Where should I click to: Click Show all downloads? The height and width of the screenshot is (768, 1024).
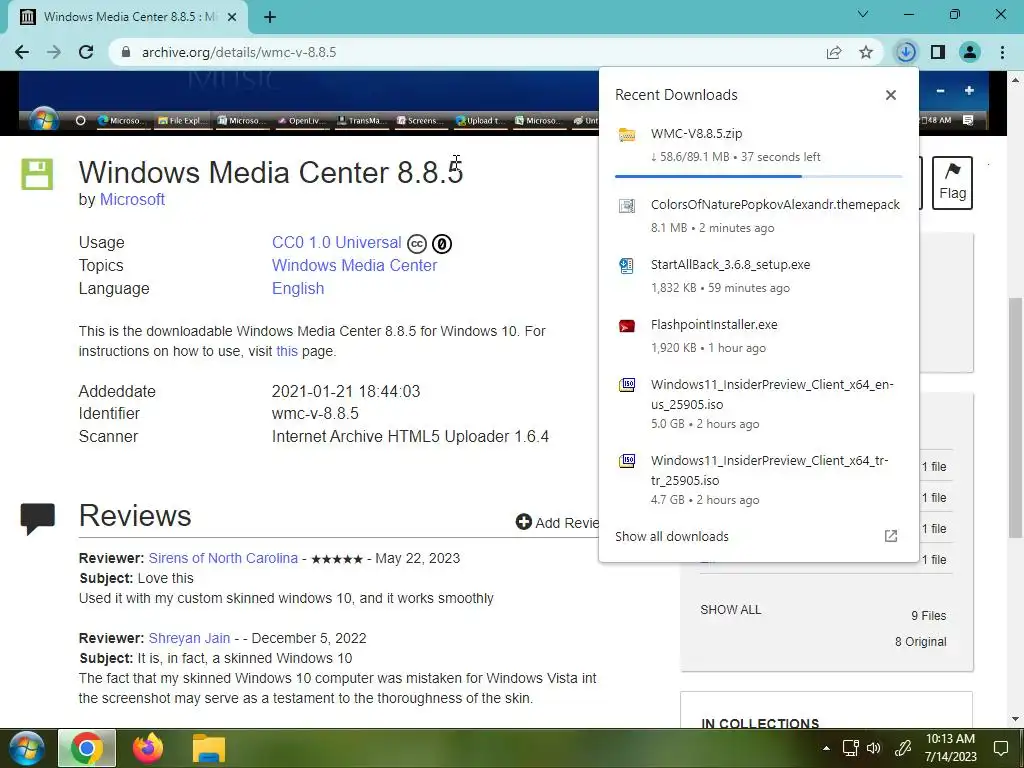click(x=672, y=536)
